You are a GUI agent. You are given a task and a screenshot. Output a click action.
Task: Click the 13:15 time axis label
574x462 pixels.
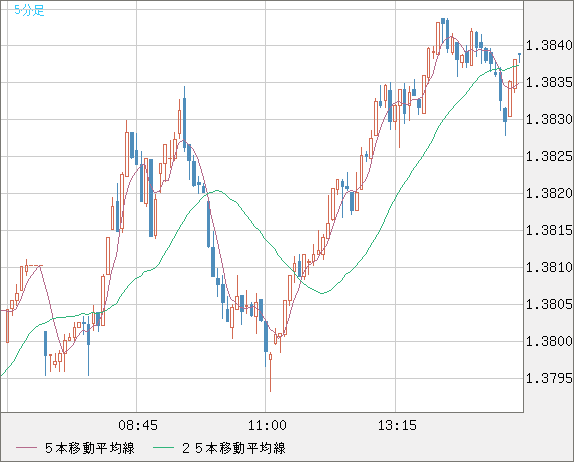coord(397,425)
